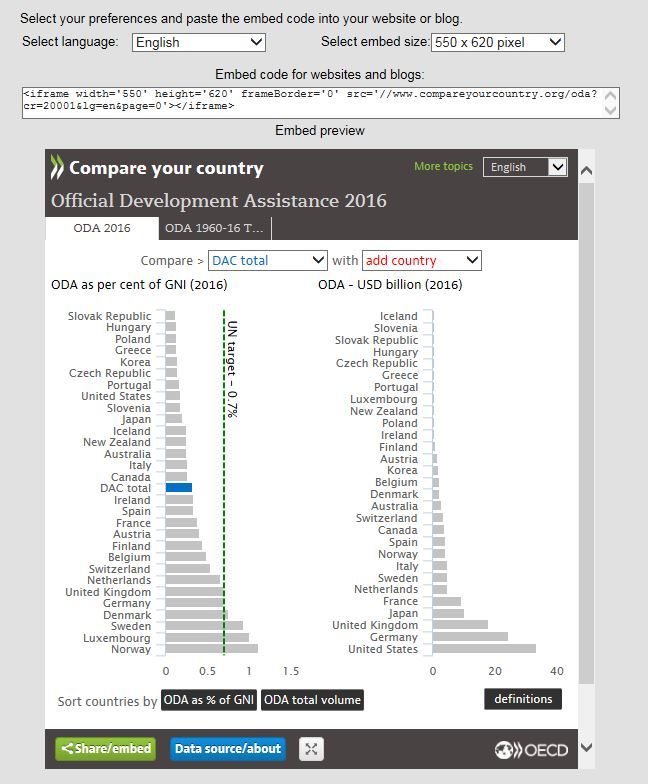Click the blue DAC total bar

pos(178,488)
